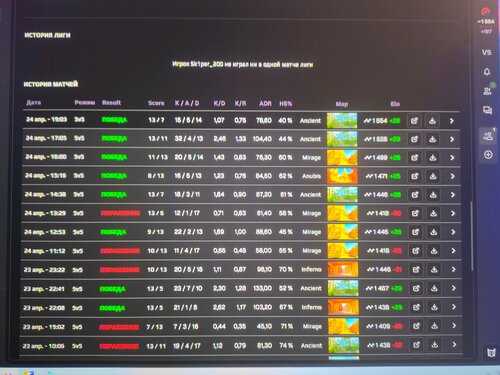
Task: Click the Anubis map thumbnail
Action: [342, 176]
